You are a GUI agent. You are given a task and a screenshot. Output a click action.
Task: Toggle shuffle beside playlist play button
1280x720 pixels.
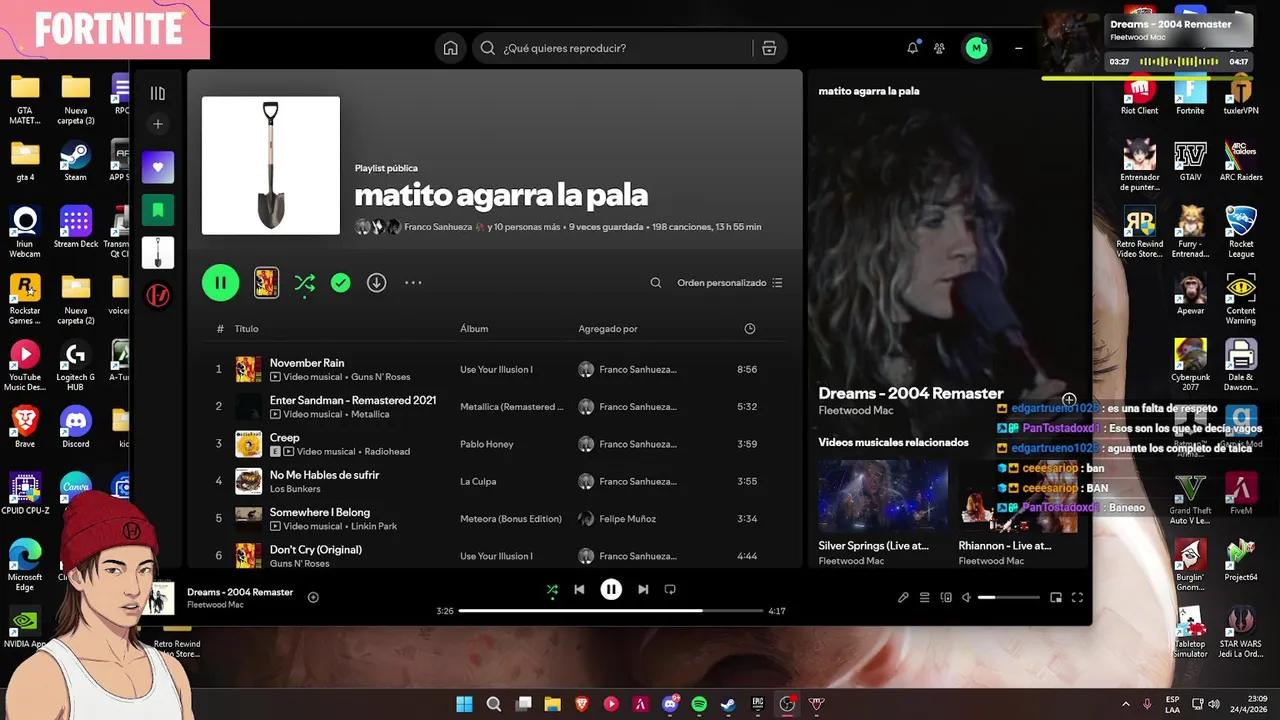pos(305,284)
